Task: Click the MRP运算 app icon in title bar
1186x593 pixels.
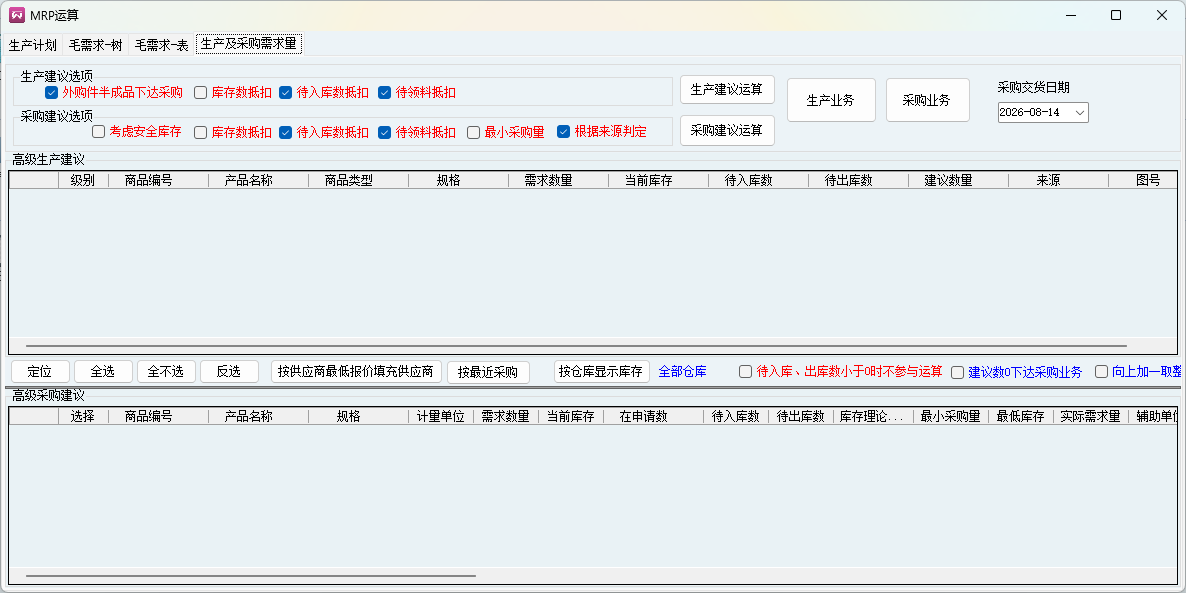Action: (17, 15)
